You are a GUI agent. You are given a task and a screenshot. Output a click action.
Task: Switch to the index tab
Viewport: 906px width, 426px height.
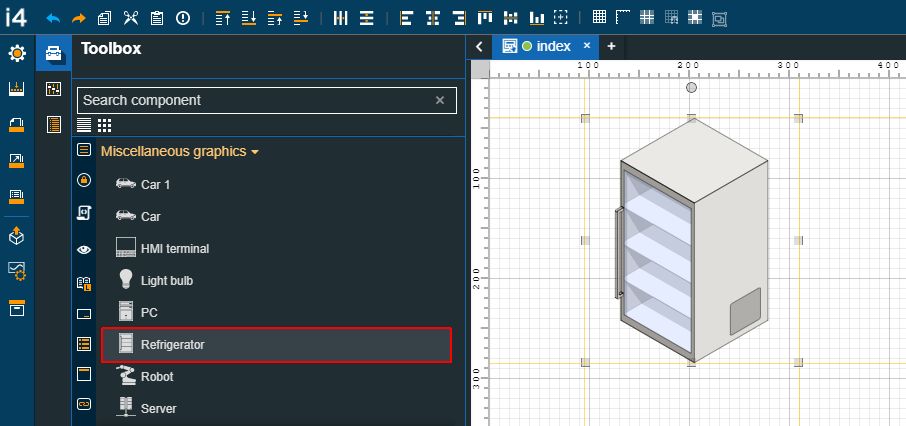552,46
